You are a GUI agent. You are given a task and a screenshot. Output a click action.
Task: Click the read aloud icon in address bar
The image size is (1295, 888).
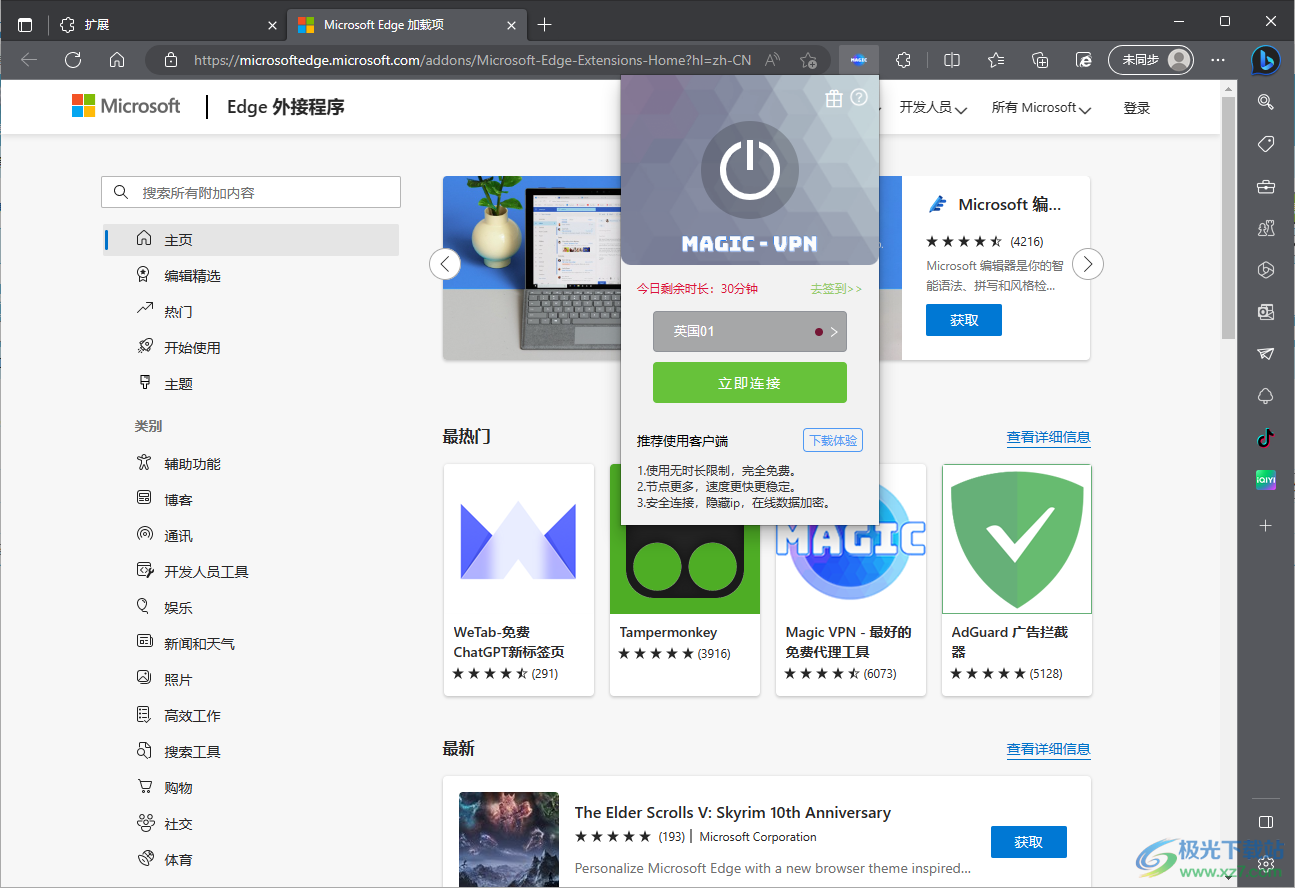point(772,60)
